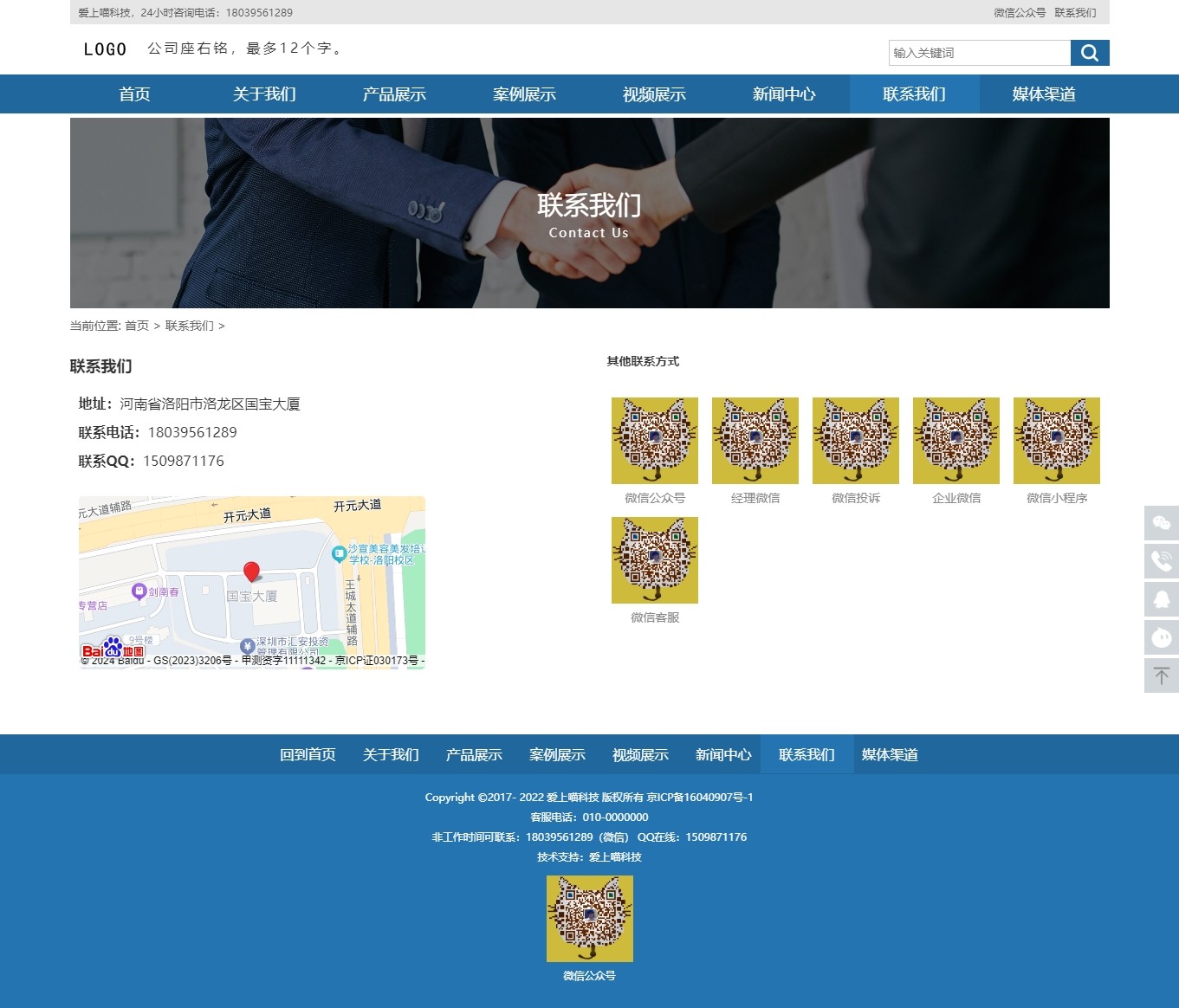Click the address text 河南省洛阳市洛龙区国宝大厦
Screen dimensions: 1179x1008
(x=210, y=404)
